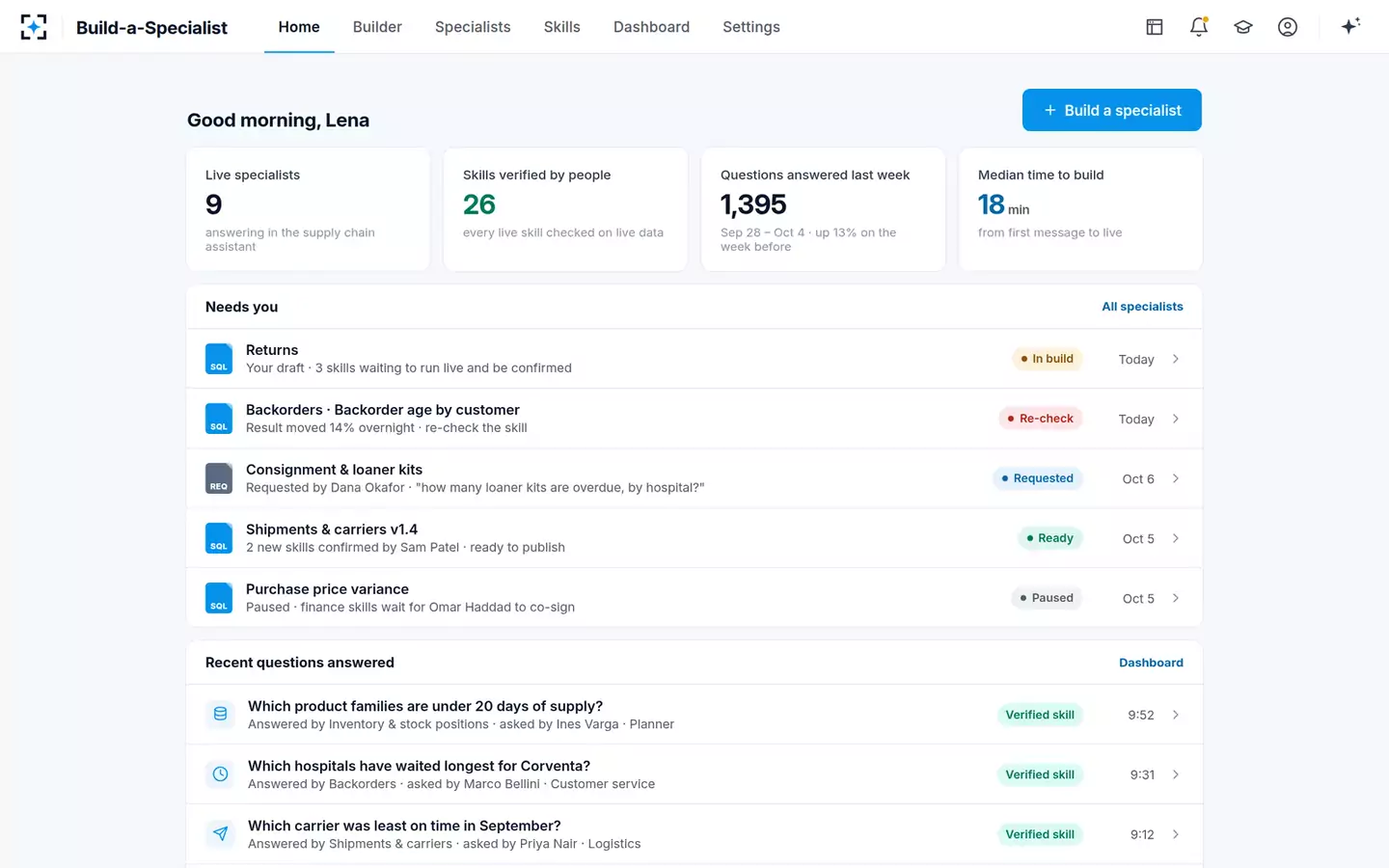Click the Live specialists stat card

(x=308, y=209)
